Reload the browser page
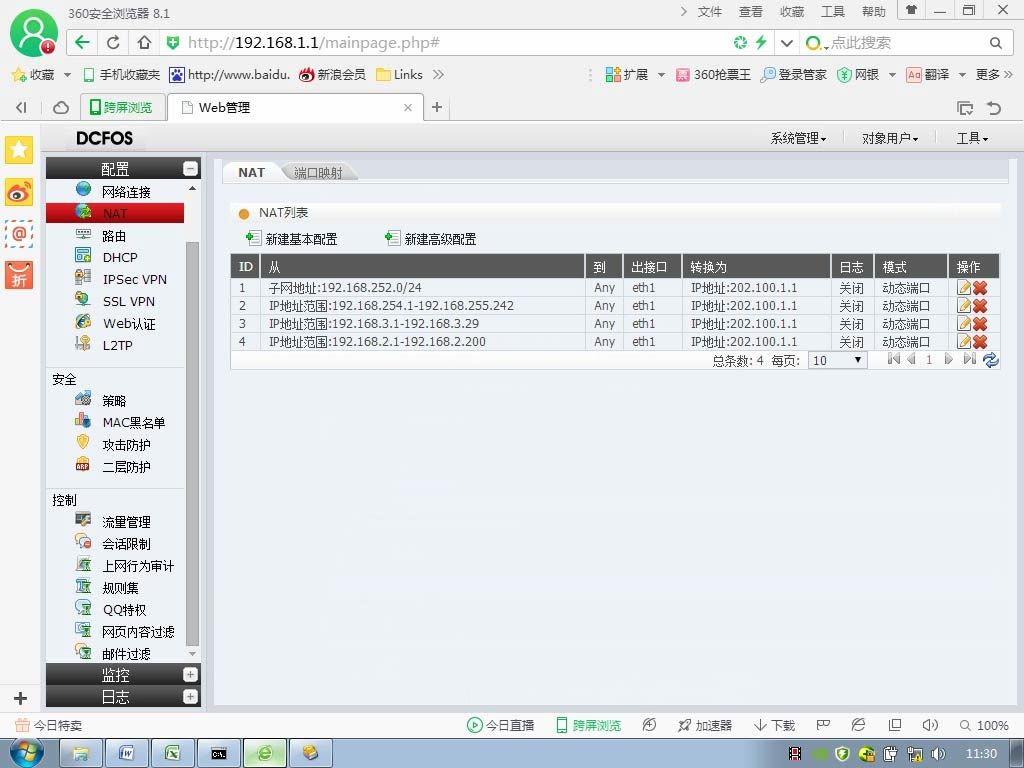Image resolution: width=1024 pixels, height=768 pixels. pyautogui.click(x=113, y=42)
